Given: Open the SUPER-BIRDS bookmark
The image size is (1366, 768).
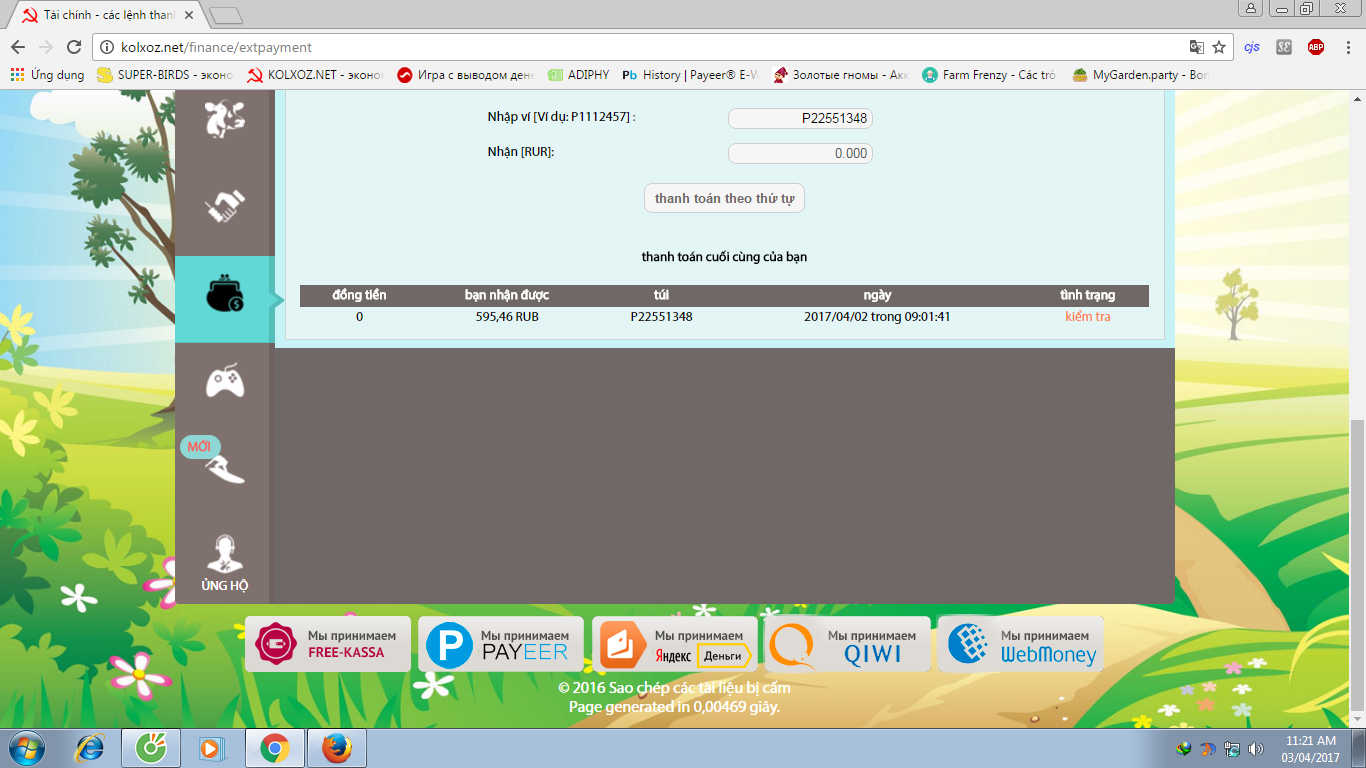Looking at the screenshot, I should click(165, 75).
